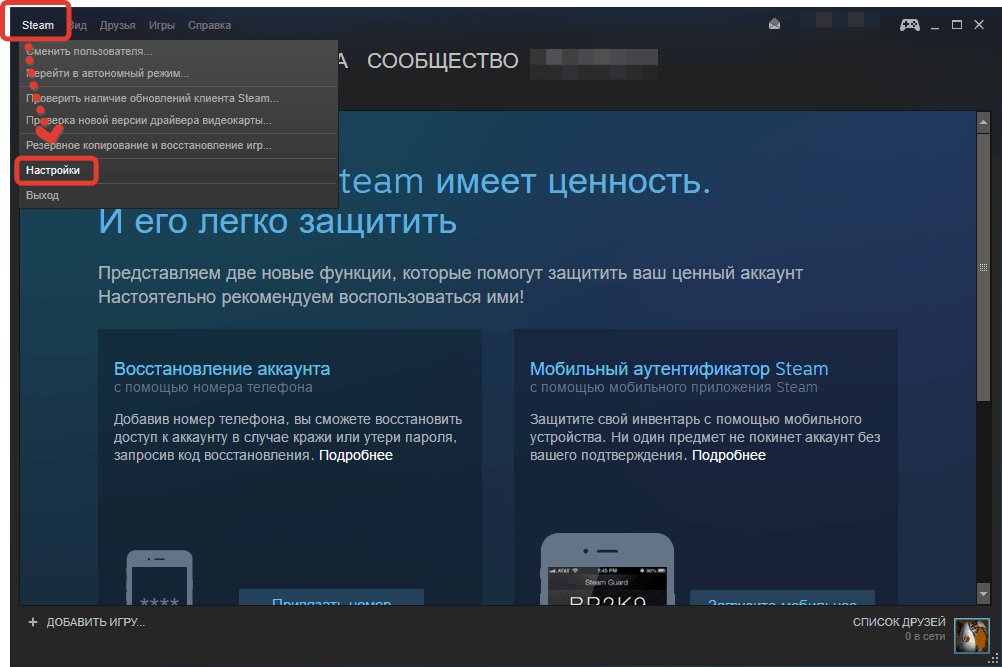Click the Мобильный аутентификатор Steam heading
The height and width of the screenshot is (667, 1002).
click(679, 369)
